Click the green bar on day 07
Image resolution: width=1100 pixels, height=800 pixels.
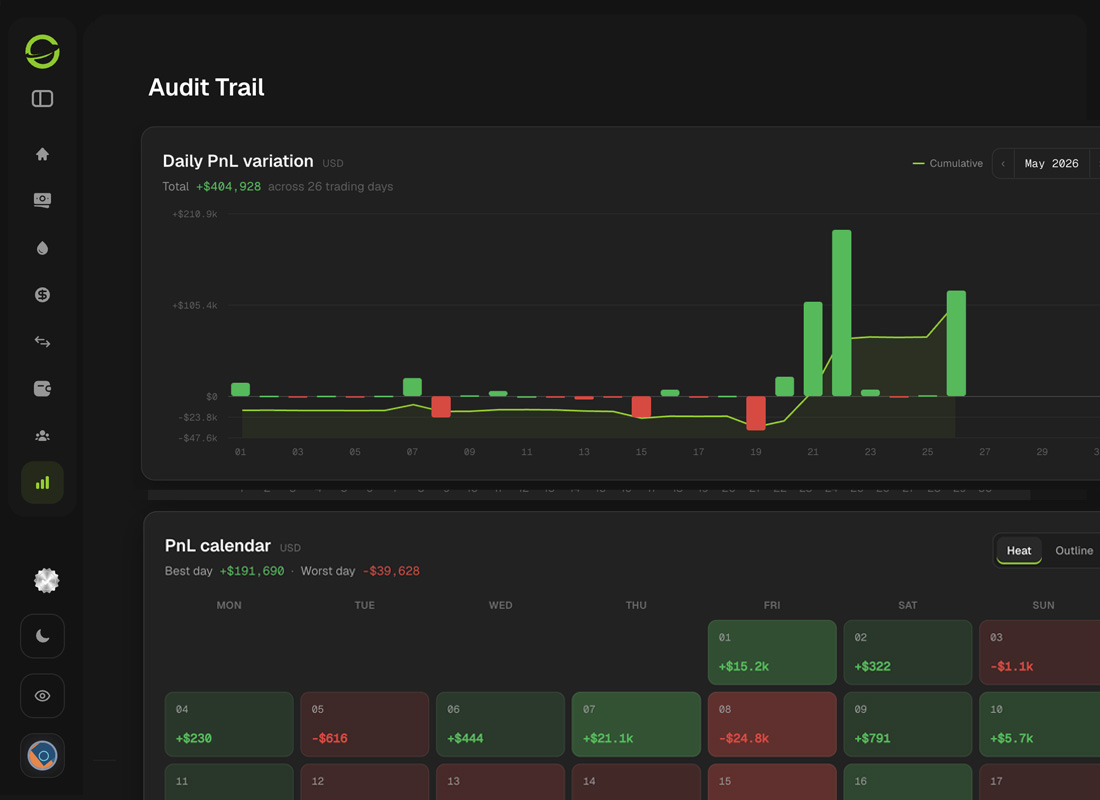412,387
